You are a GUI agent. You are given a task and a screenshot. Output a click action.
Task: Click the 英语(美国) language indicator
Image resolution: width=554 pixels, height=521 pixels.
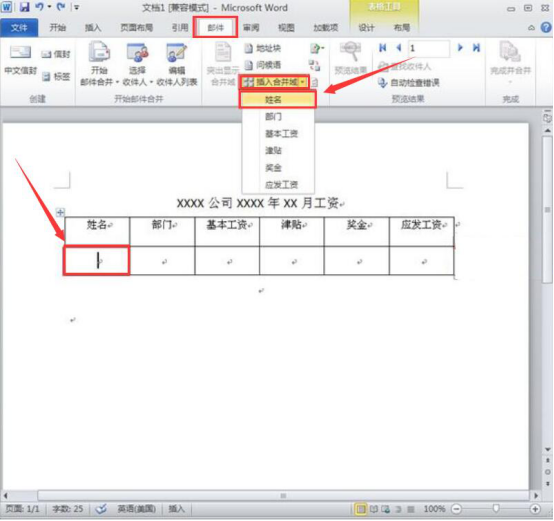coord(136,509)
